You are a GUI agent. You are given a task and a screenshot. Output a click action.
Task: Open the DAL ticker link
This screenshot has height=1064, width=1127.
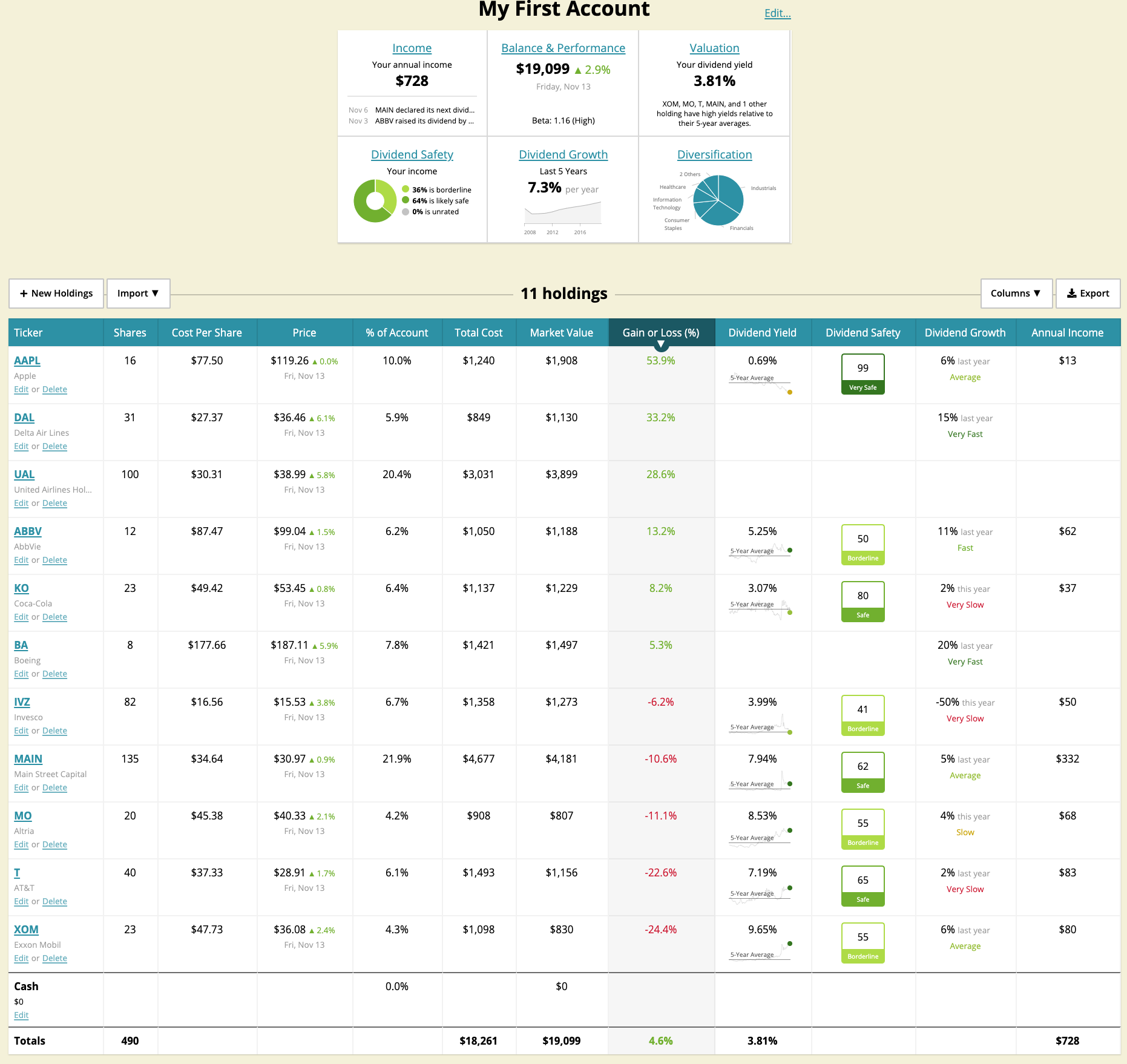(x=24, y=418)
